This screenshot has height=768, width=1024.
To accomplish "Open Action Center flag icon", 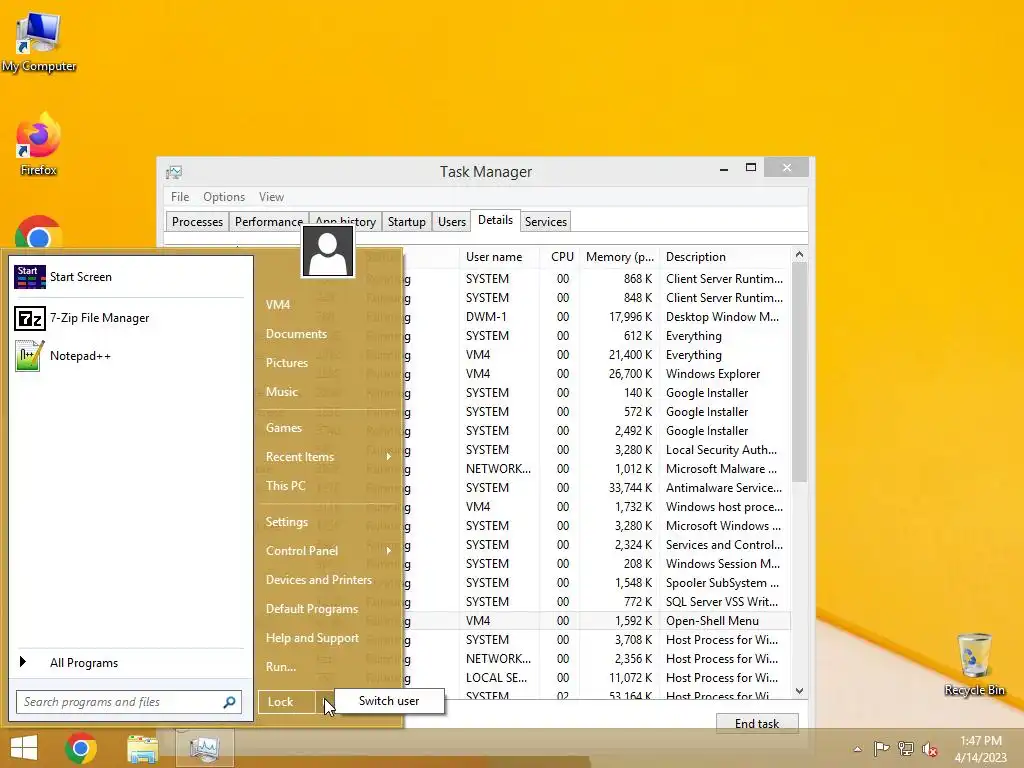I will click(x=881, y=748).
